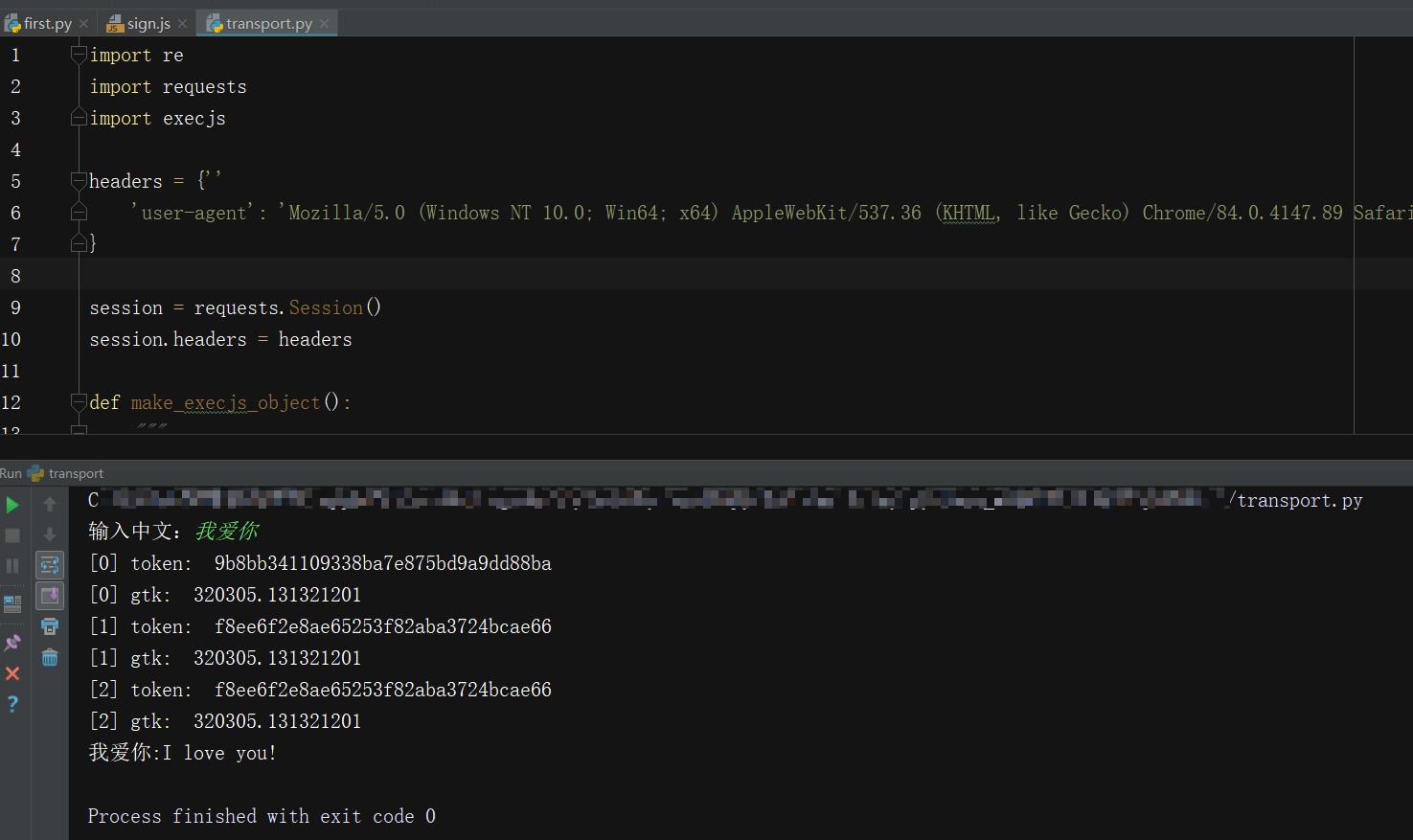Click the [0] token value line

pyautogui.click(x=320, y=563)
